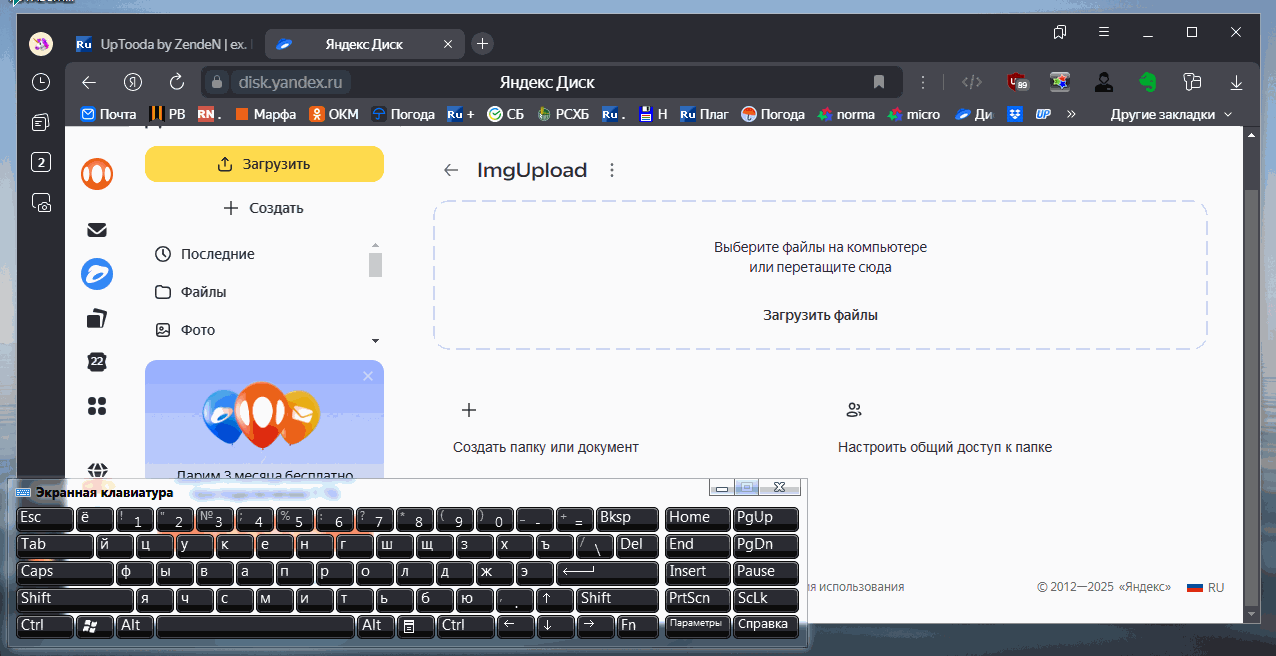Click the uBlock shield extension icon
Screen dimensions: 1276x656
pos(1017,82)
